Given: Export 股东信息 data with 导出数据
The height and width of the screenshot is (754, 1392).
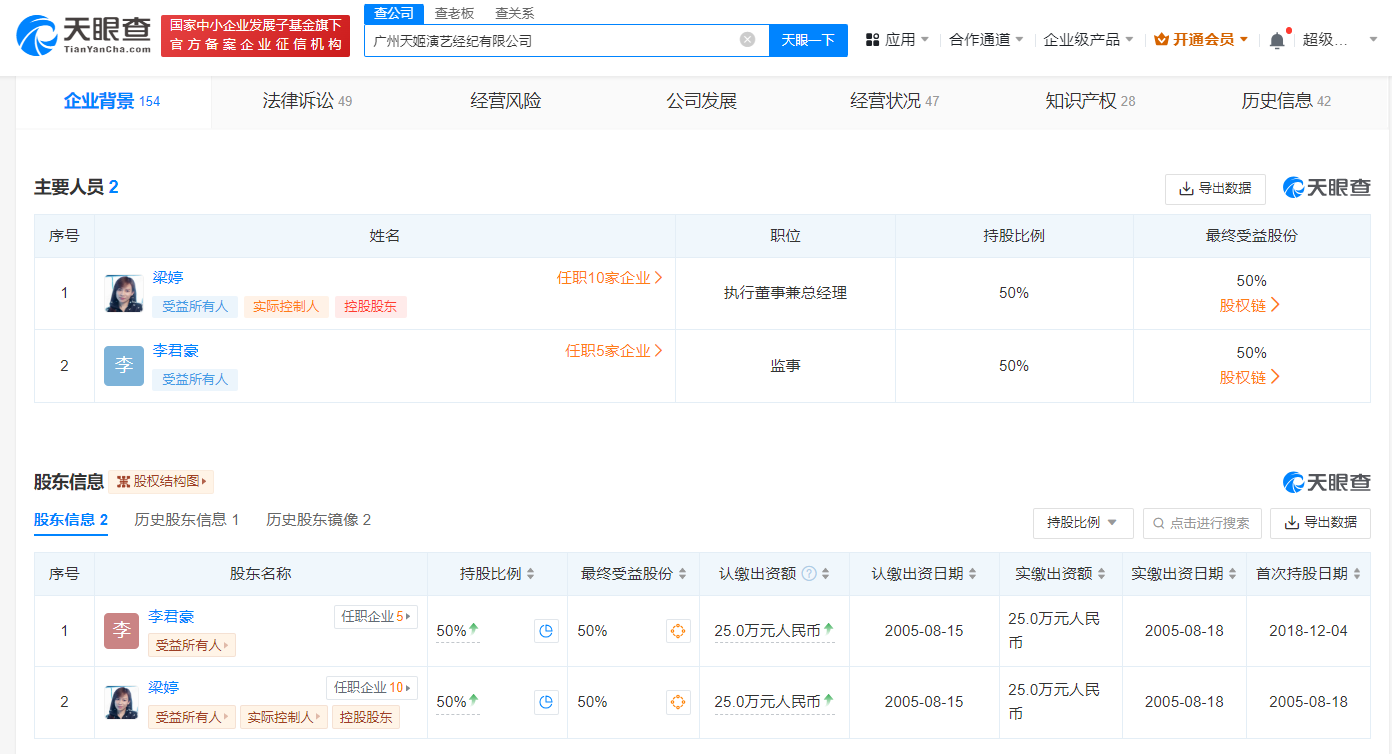Looking at the screenshot, I should click(x=1320, y=523).
